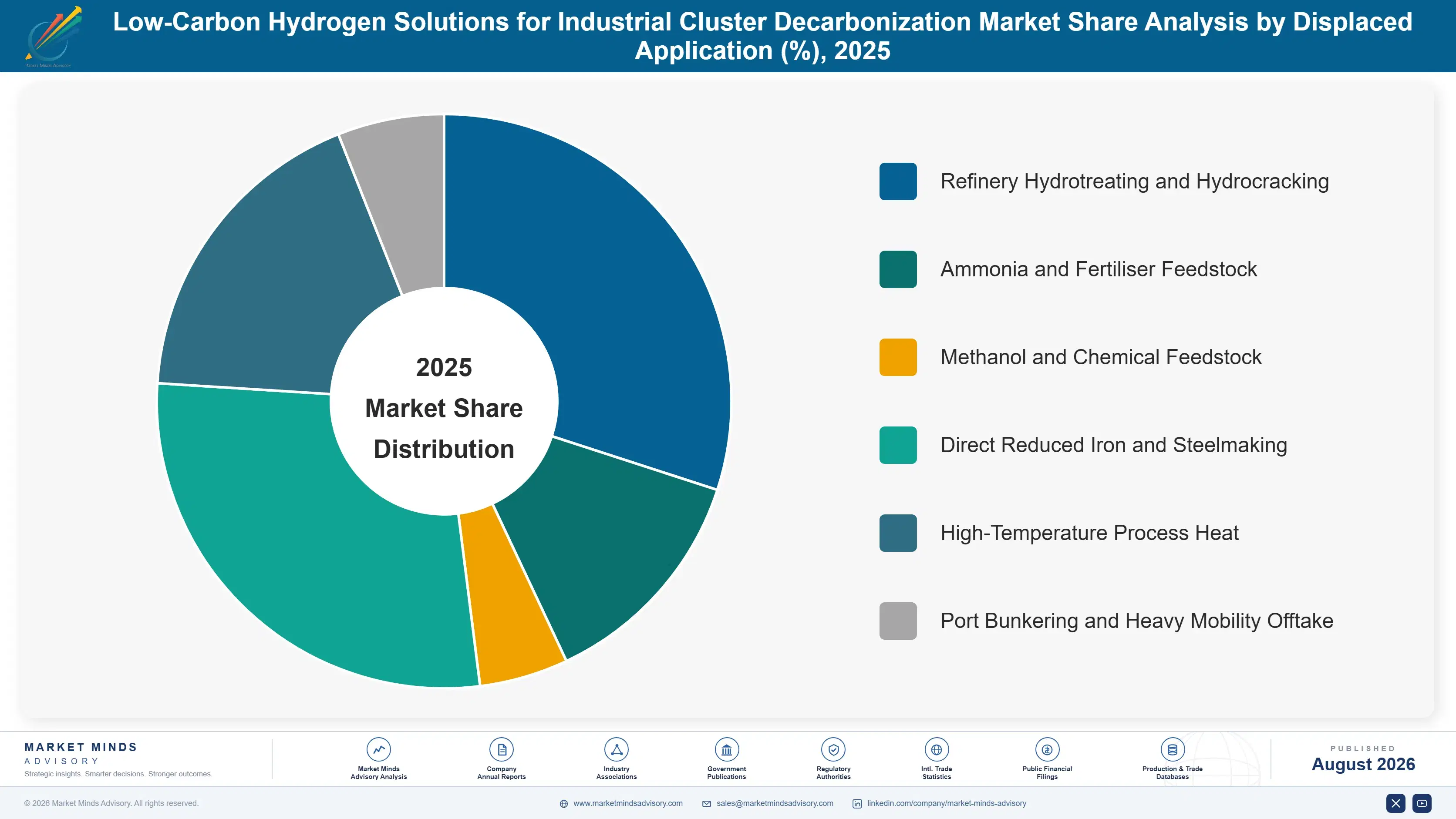
Task: Open the YouTube icon in footer
Action: click(x=1422, y=803)
